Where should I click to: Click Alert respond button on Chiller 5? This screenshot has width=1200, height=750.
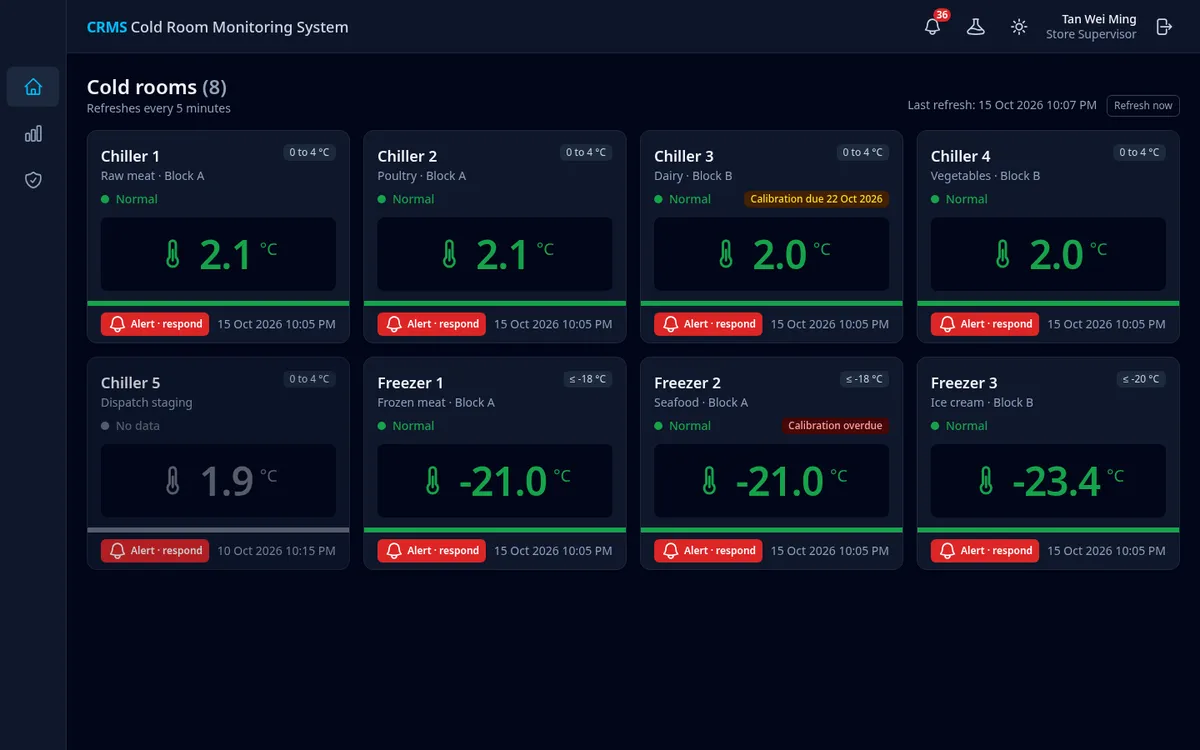click(x=155, y=551)
